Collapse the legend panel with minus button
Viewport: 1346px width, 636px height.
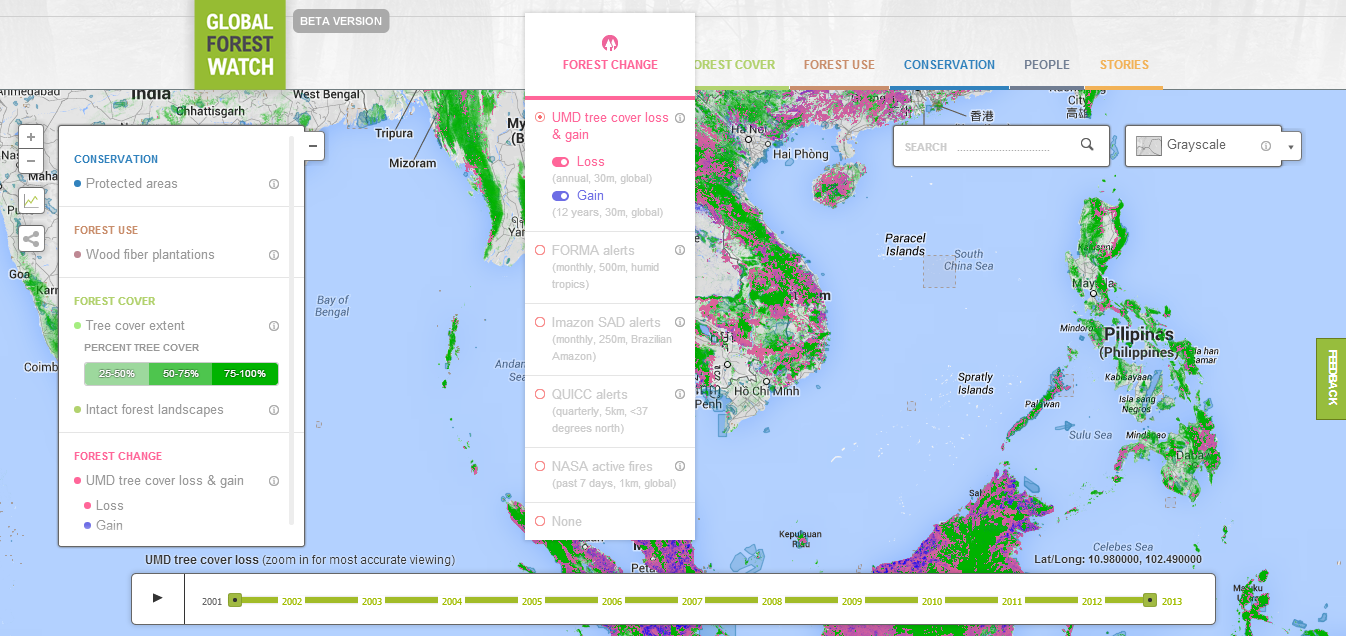pyautogui.click(x=313, y=146)
